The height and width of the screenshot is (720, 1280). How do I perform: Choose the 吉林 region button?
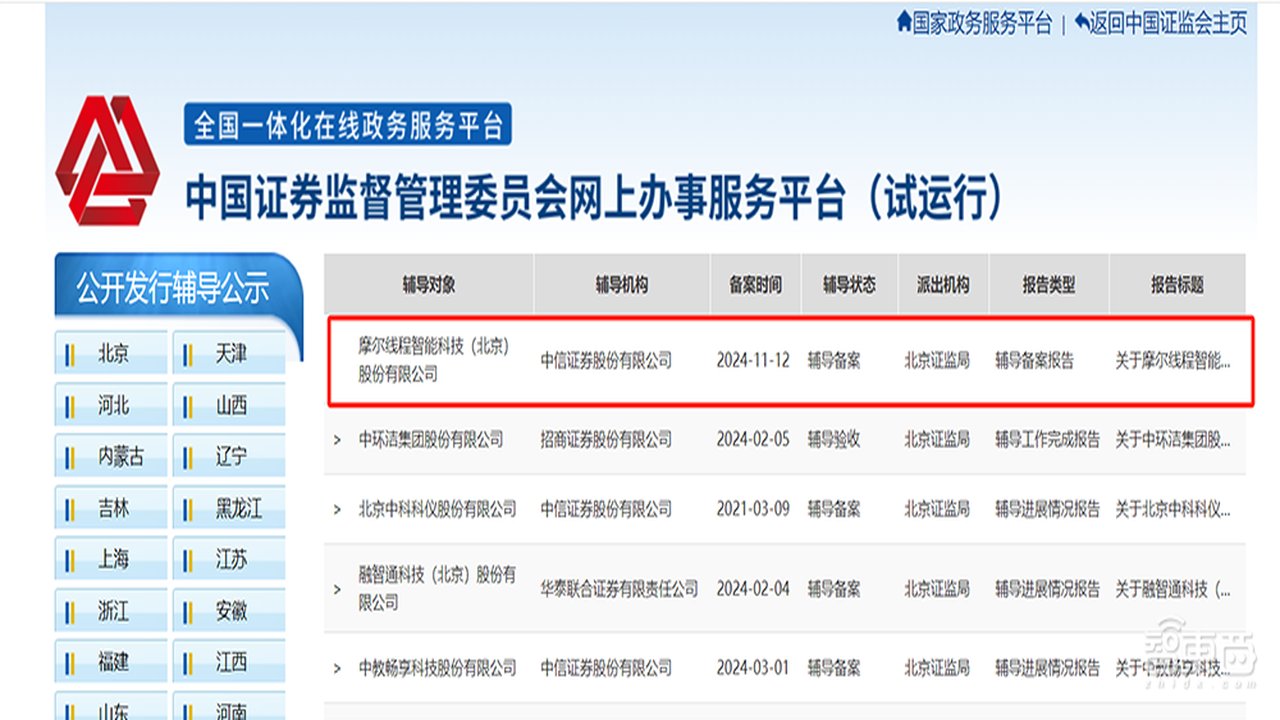(x=112, y=508)
